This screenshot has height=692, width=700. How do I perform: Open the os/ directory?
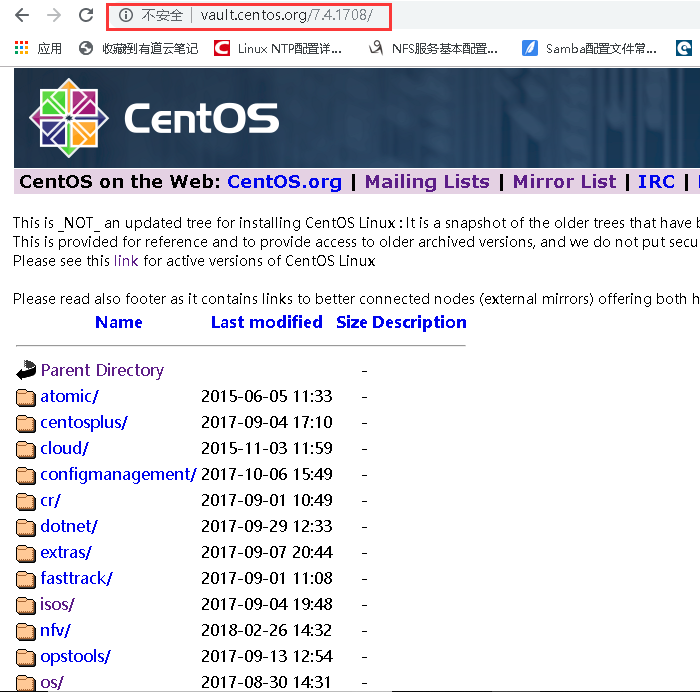tap(52, 683)
